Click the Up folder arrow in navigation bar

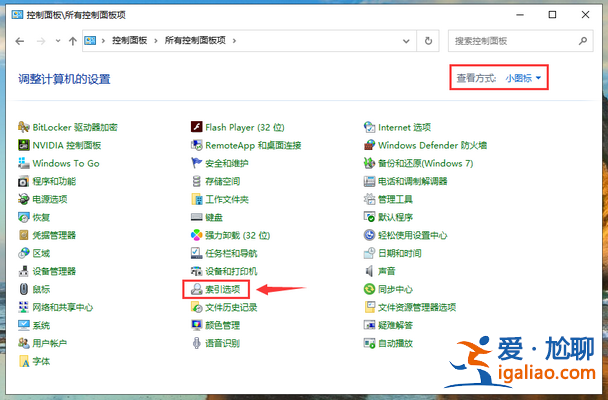pos(72,41)
